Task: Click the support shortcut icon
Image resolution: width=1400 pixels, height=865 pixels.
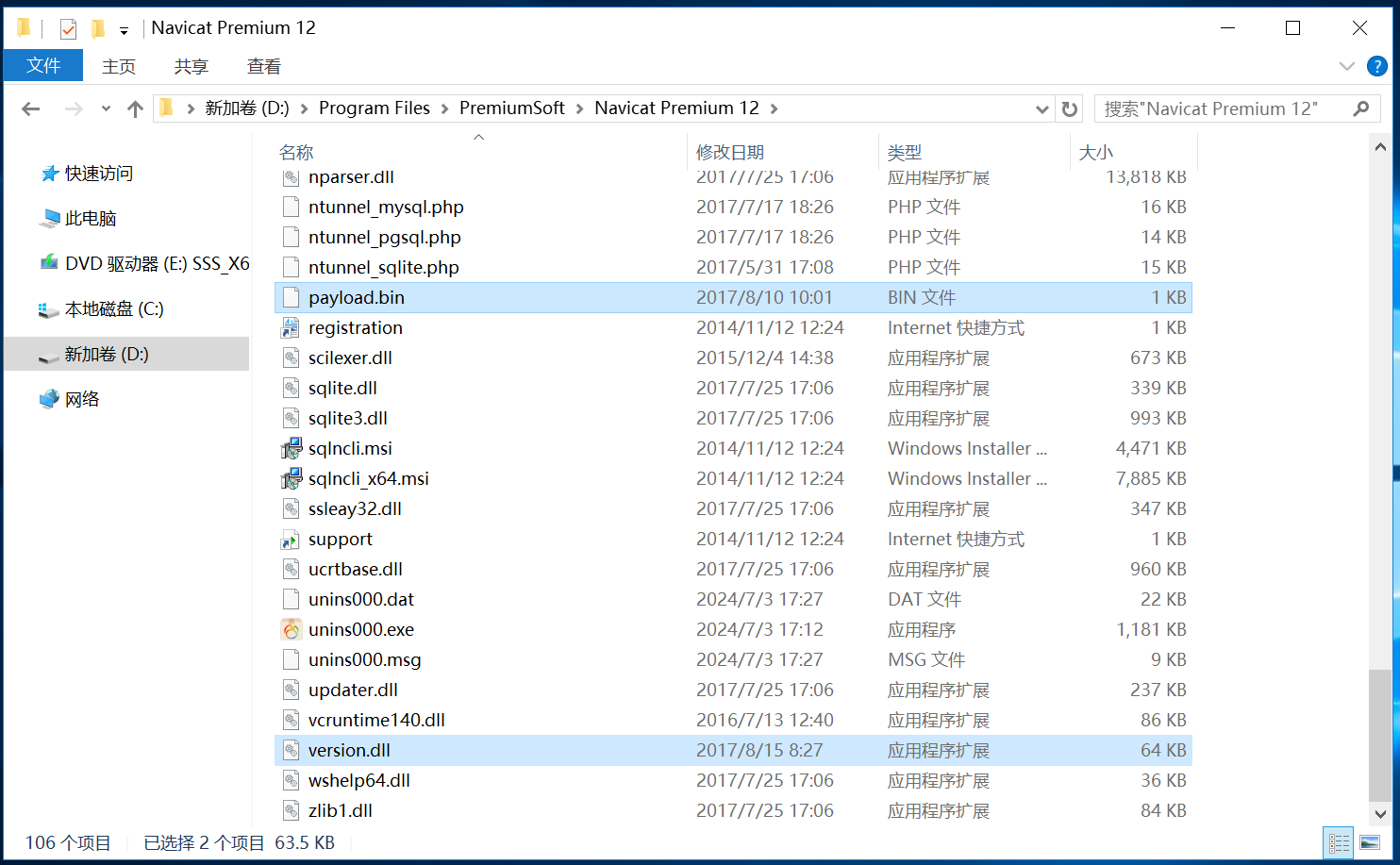Action: tap(292, 539)
